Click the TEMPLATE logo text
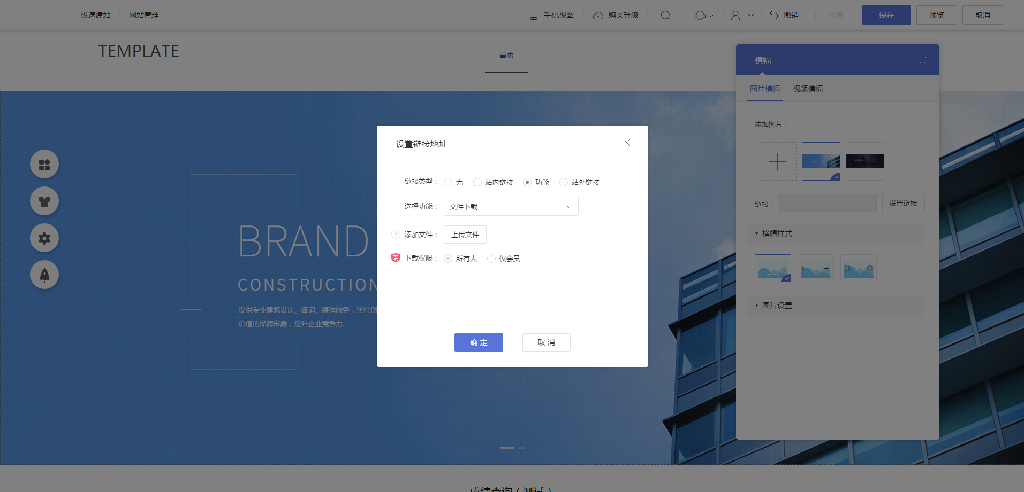Viewport: 1024px width, 492px height. pyautogui.click(x=138, y=52)
